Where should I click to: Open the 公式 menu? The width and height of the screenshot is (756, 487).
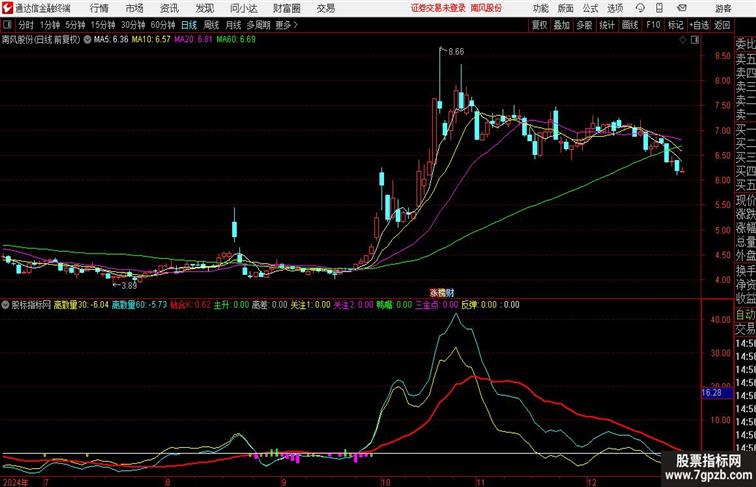(590, 8)
